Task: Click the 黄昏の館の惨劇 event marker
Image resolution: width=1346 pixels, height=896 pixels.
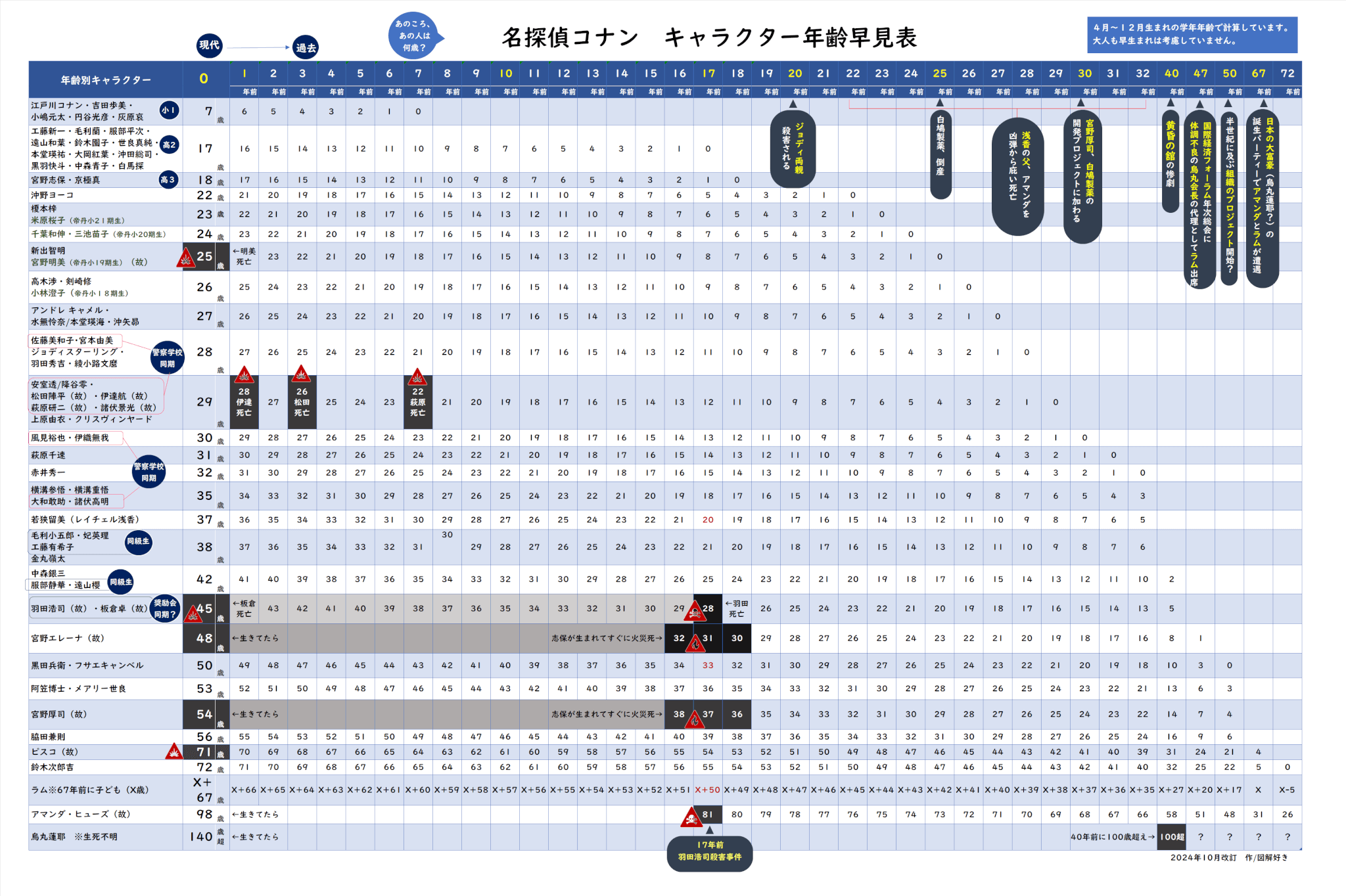Action: [1170, 160]
